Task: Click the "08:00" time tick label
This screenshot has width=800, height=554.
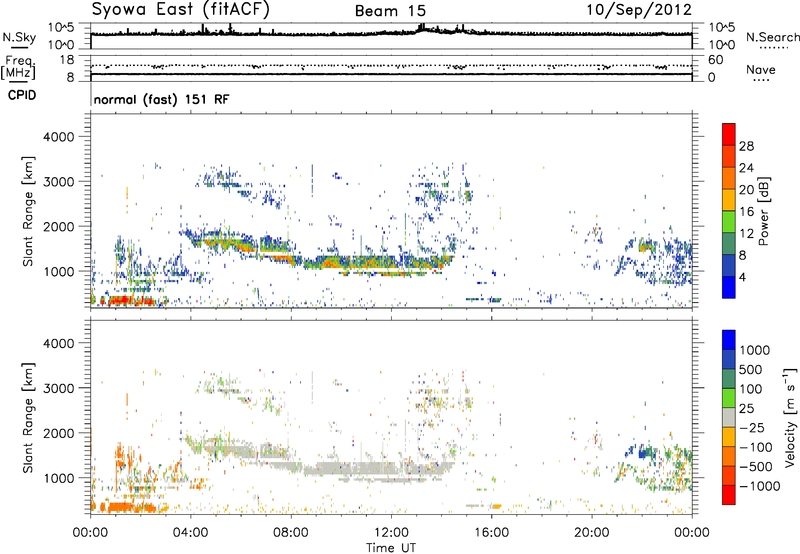Action: click(x=291, y=533)
